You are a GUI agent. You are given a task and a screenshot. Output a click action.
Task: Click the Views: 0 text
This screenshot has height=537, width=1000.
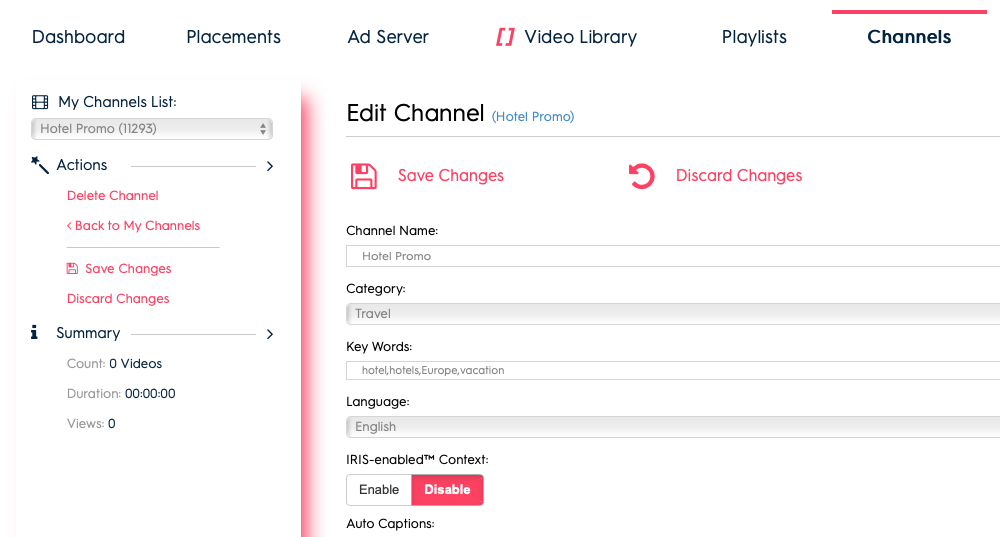click(x=91, y=423)
